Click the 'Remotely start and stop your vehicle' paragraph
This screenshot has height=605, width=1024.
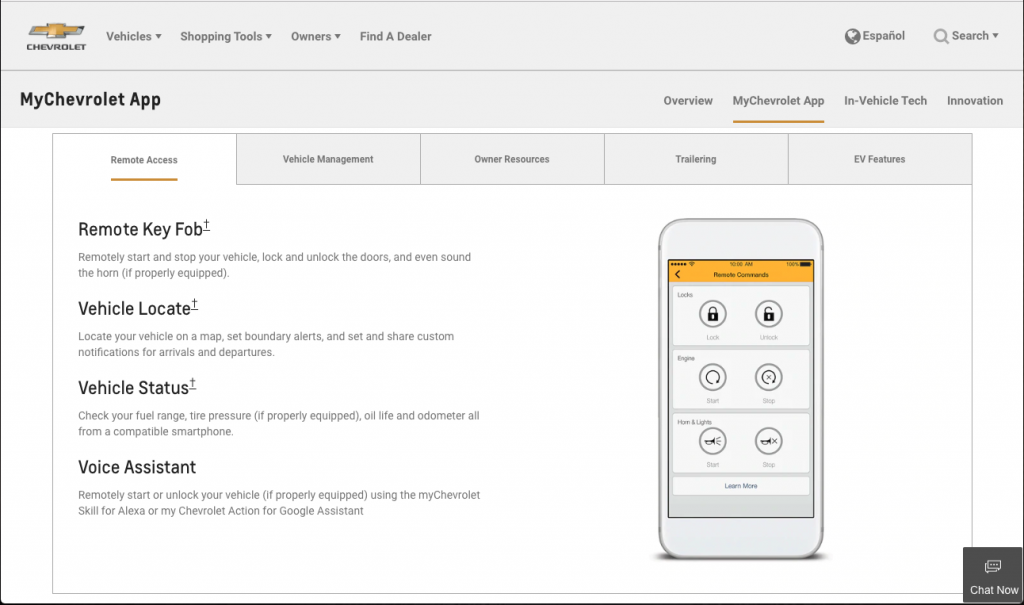[274, 265]
